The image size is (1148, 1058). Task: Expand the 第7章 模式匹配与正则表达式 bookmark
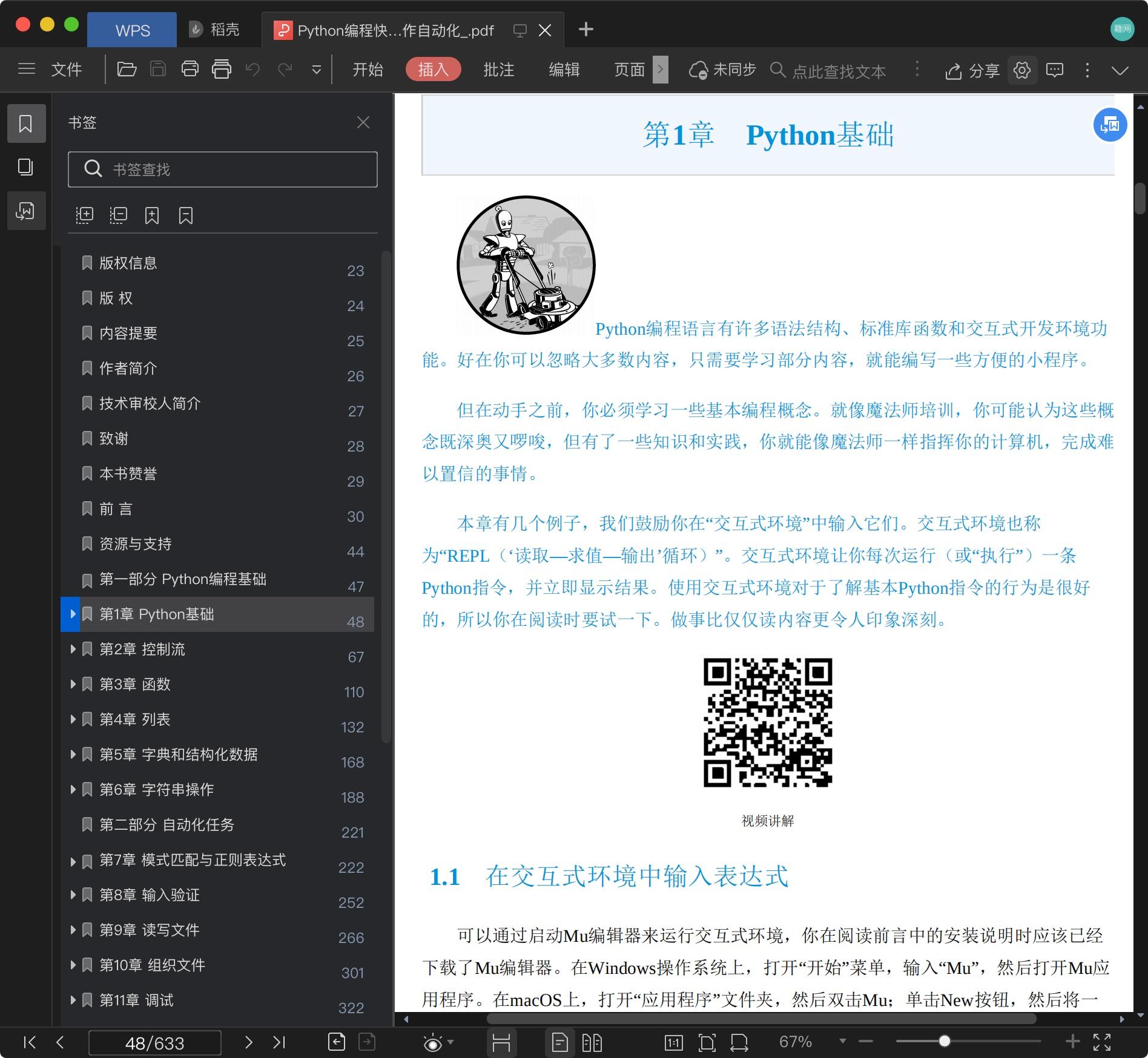pos(73,861)
